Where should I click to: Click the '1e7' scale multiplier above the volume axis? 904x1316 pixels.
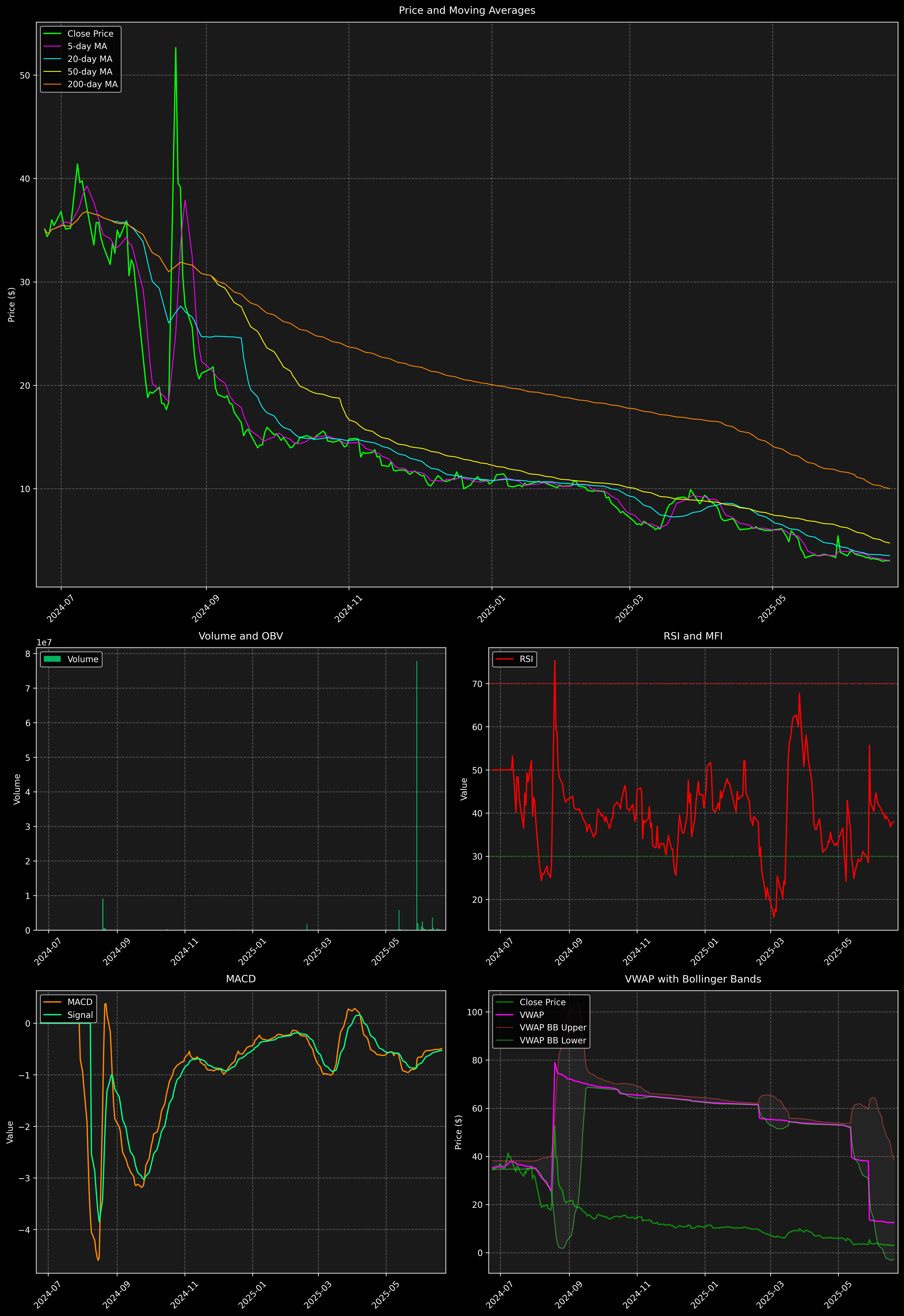pos(44,643)
